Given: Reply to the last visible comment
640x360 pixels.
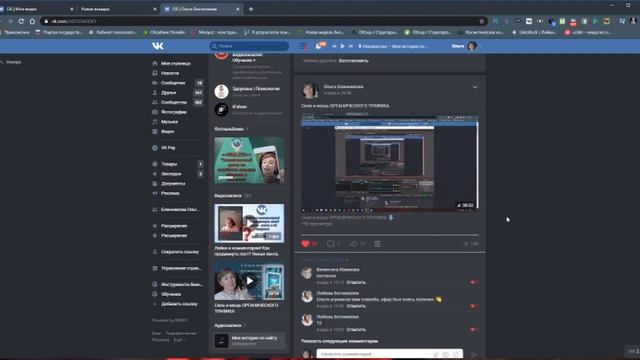Looking at the screenshot, I should tap(356, 330).
